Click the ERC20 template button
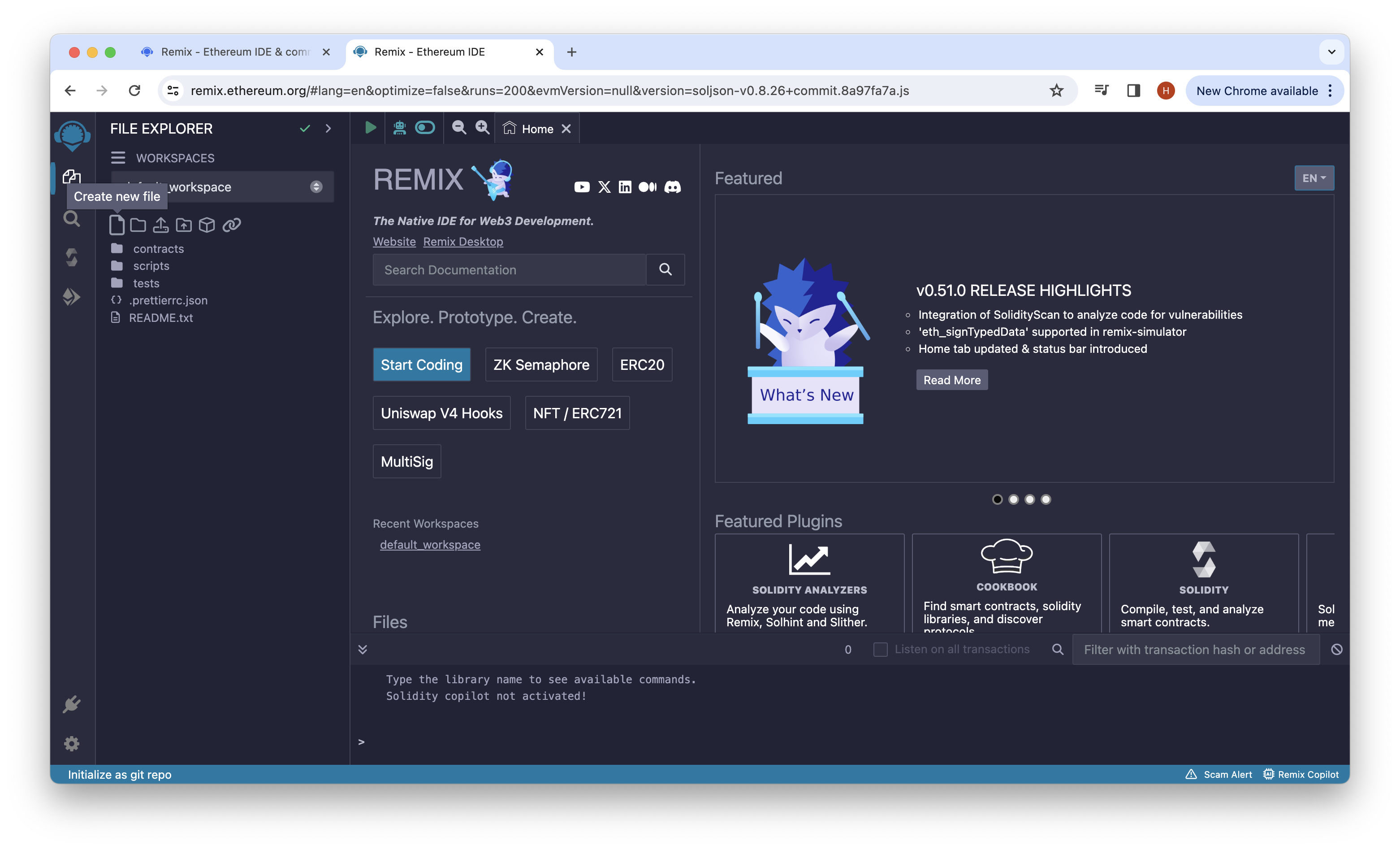Screen dimensions: 1400x850 click(x=642, y=364)
